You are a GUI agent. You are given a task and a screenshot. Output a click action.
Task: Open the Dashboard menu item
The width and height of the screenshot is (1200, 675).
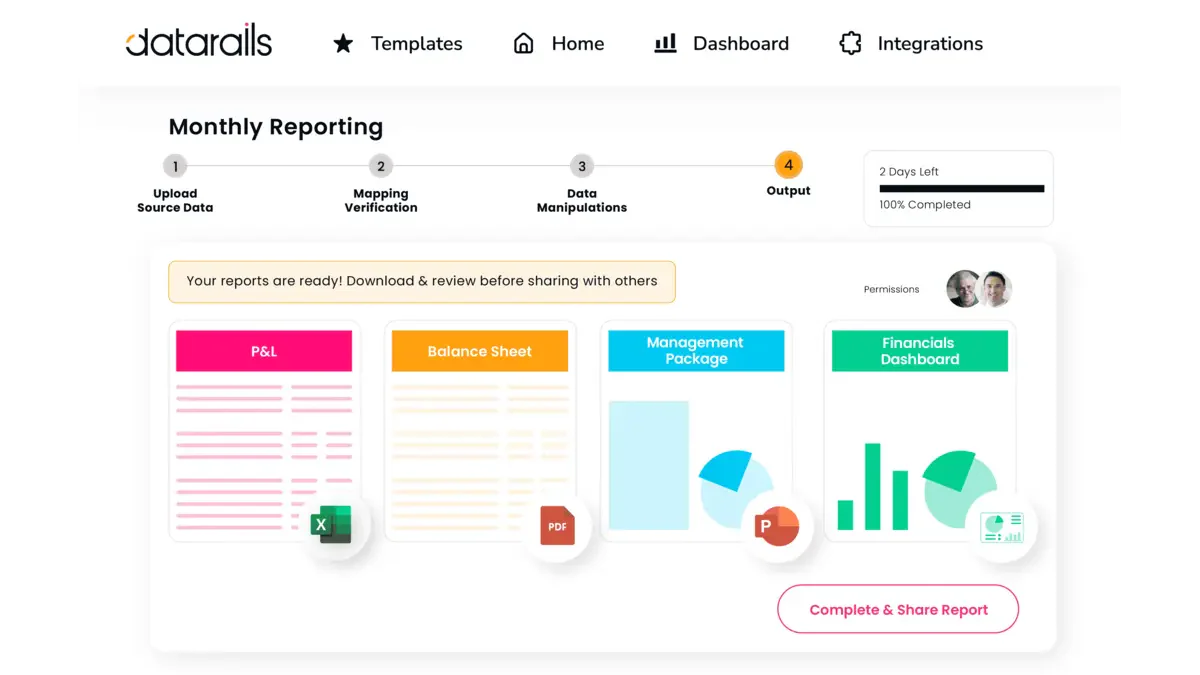pyautogui.click(x=741, y=44)
